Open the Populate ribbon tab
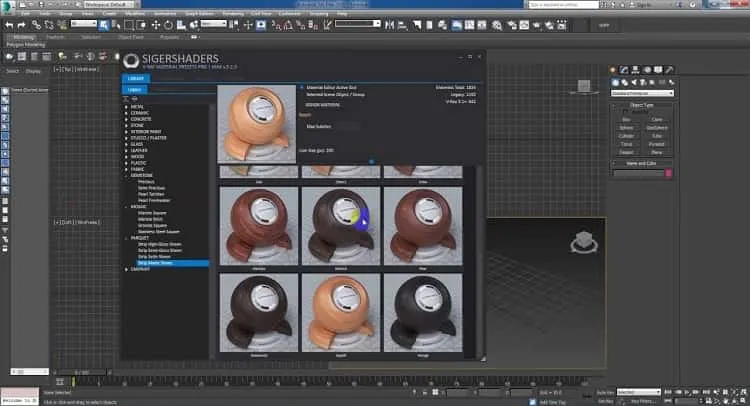750x406 pixels. [169, 37]
